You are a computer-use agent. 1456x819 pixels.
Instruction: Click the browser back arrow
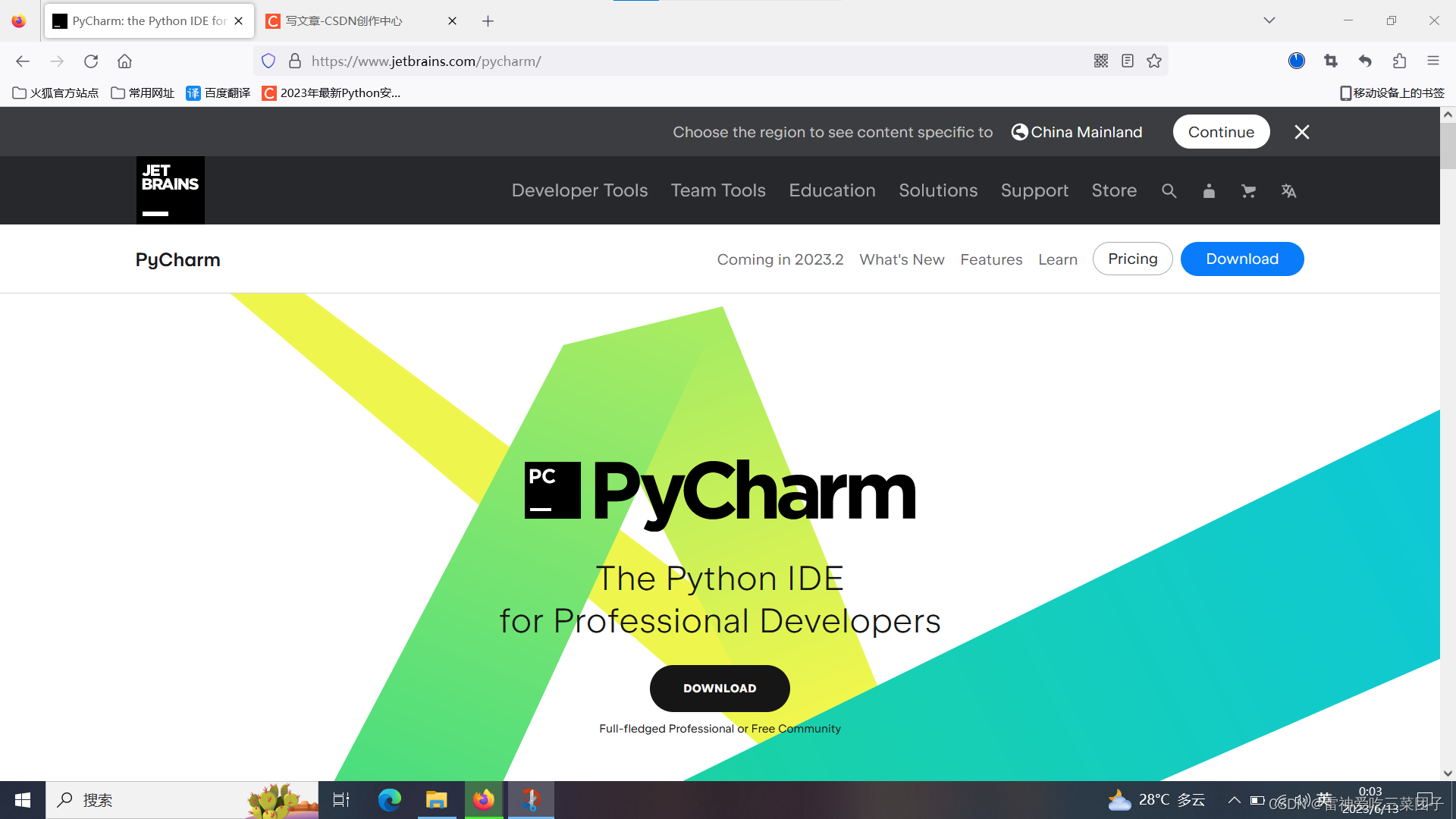pyautogui.click(x=23, y=61)
